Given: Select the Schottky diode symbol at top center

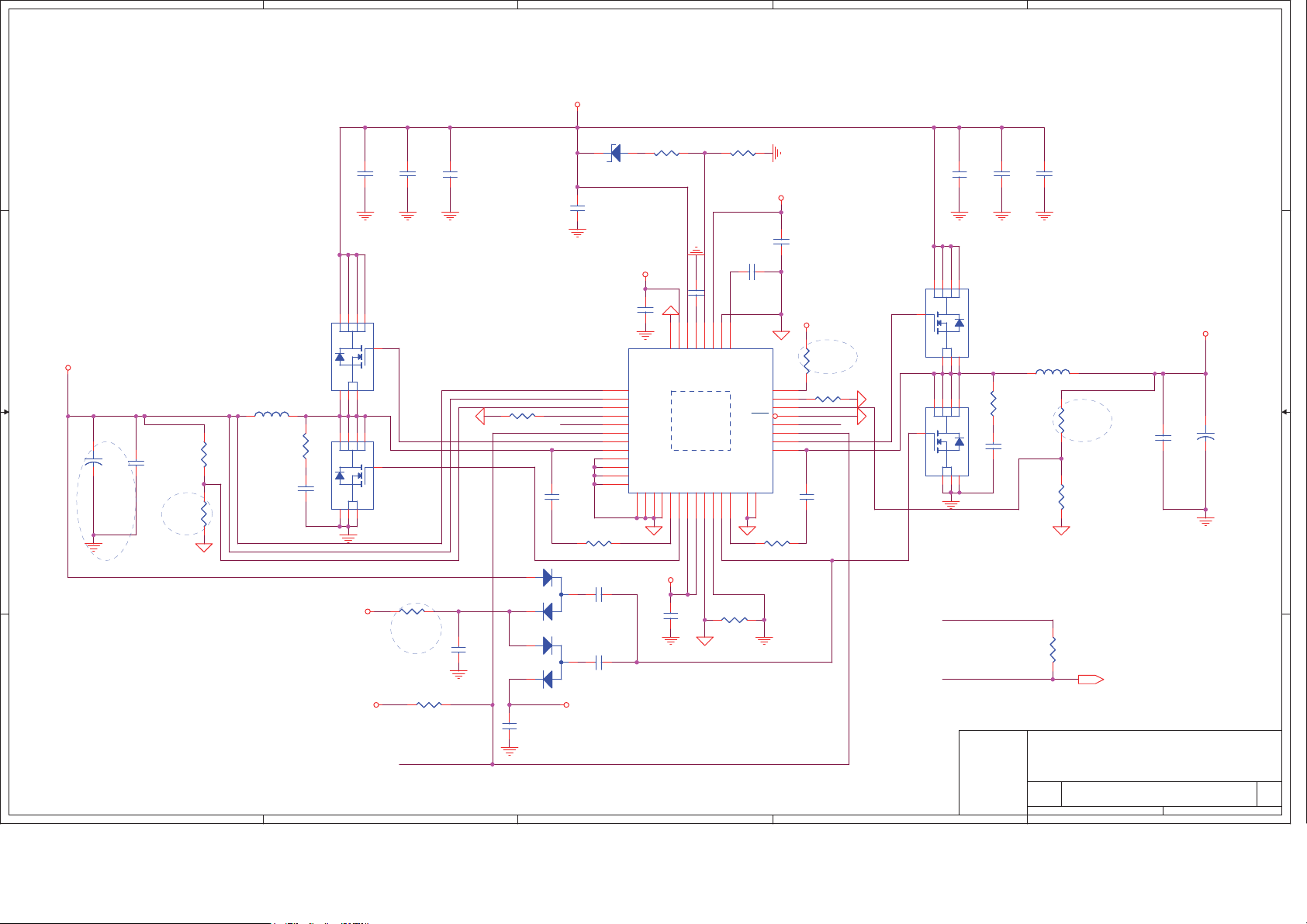Looking at the screenshot, I should (615, 154).
